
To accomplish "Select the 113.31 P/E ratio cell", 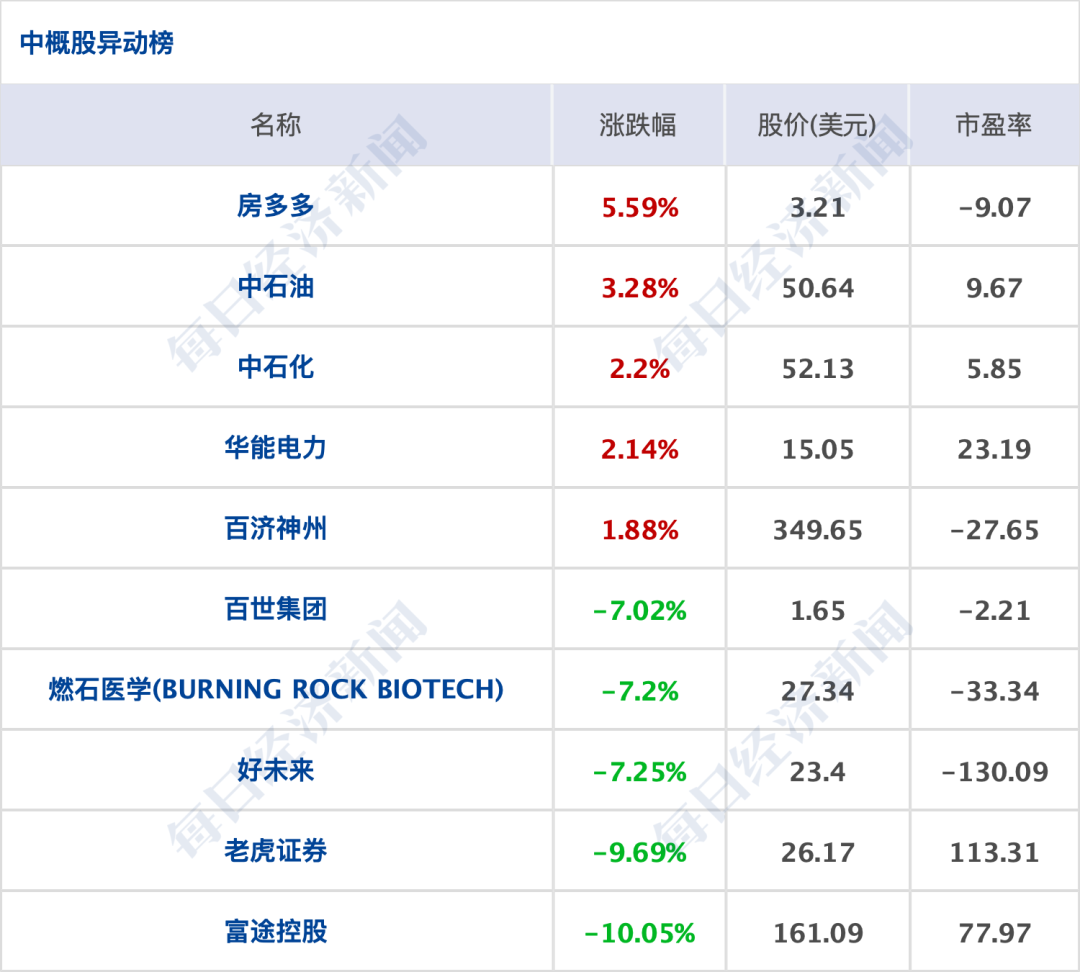I will [994, 852].
